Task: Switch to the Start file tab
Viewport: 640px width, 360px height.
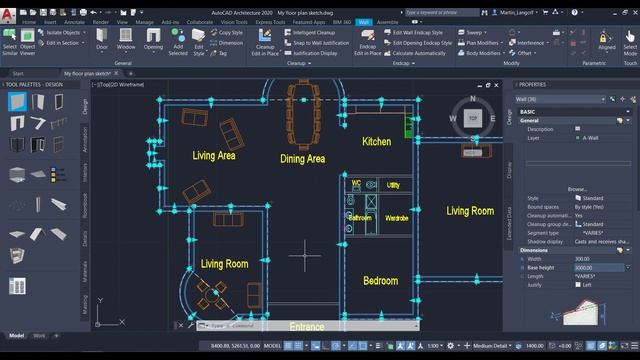Action: (x=18, y=73)
